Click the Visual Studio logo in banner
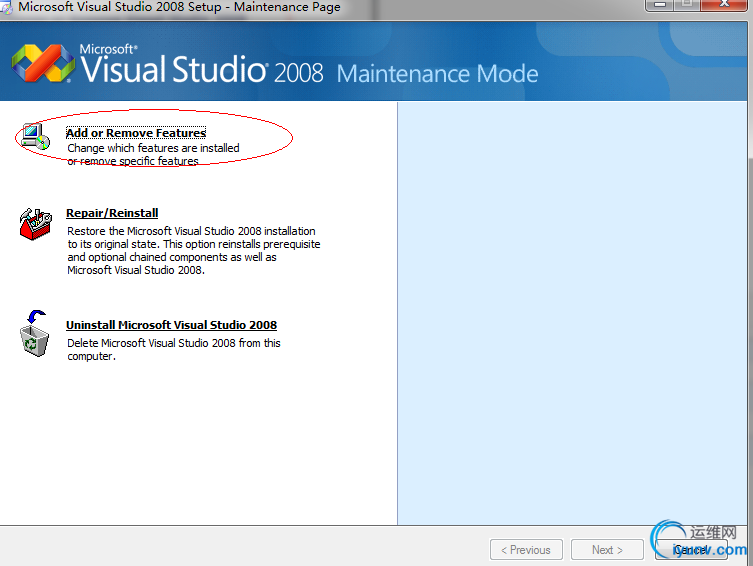Viewport: 753px width, 566px height. [43, 63]
